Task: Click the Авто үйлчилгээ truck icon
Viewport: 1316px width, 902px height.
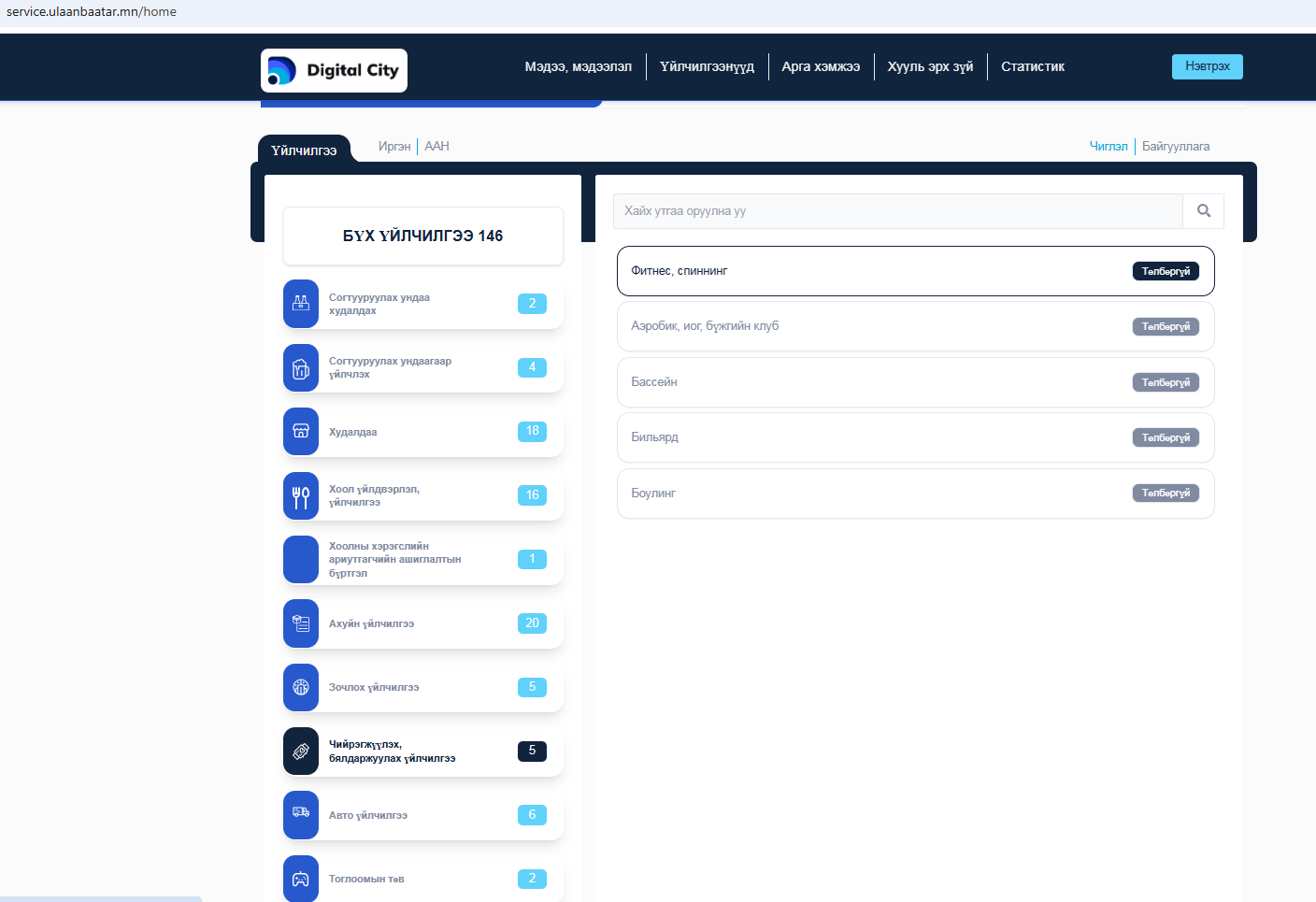Action: (301, 815)
